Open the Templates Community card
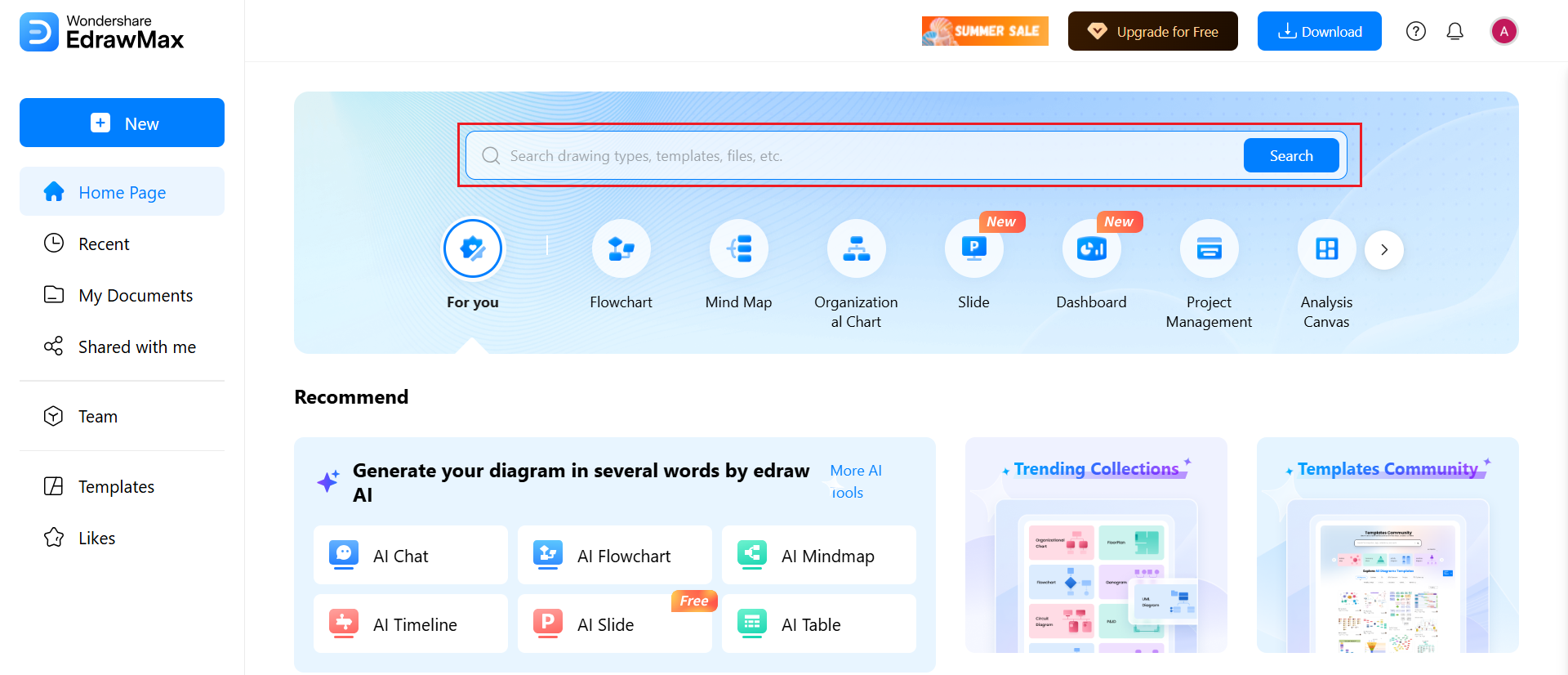The image size is (1568, 675). coord(1388,545)
